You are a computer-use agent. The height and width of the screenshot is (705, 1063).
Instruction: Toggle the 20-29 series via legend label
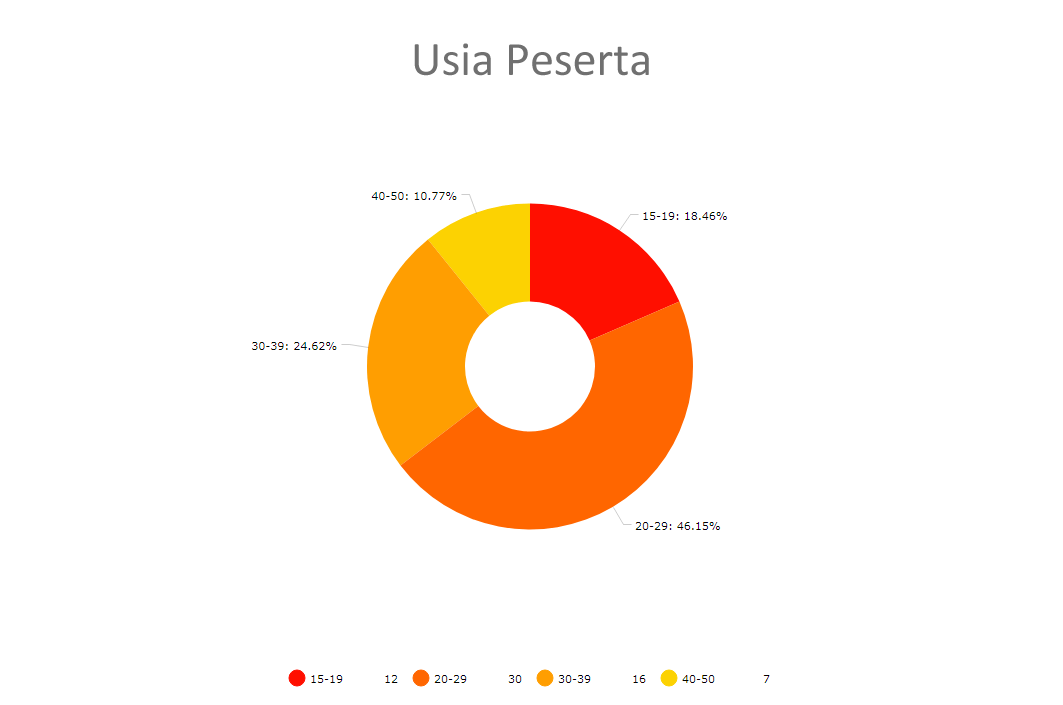point(451,680)
